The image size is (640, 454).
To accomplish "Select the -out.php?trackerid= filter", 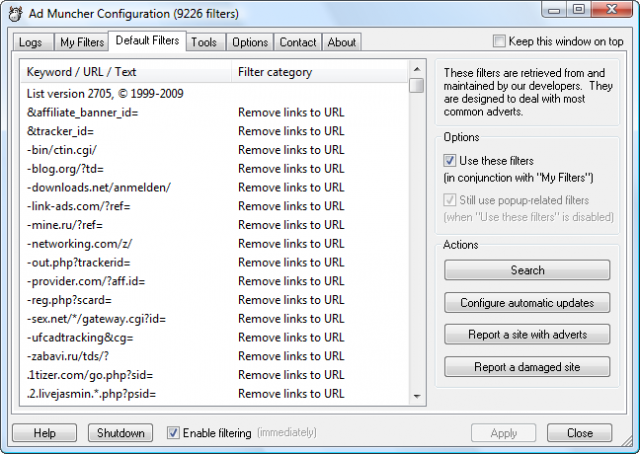I will (214, 263).
